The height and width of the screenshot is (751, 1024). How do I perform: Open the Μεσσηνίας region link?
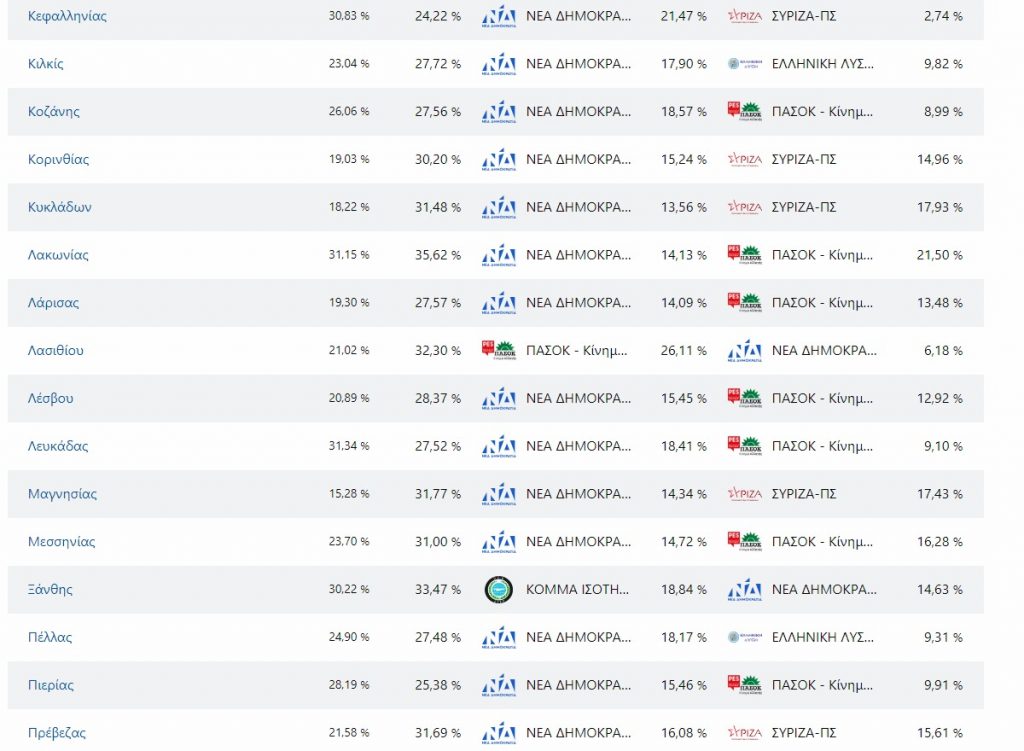pos(62,542)
